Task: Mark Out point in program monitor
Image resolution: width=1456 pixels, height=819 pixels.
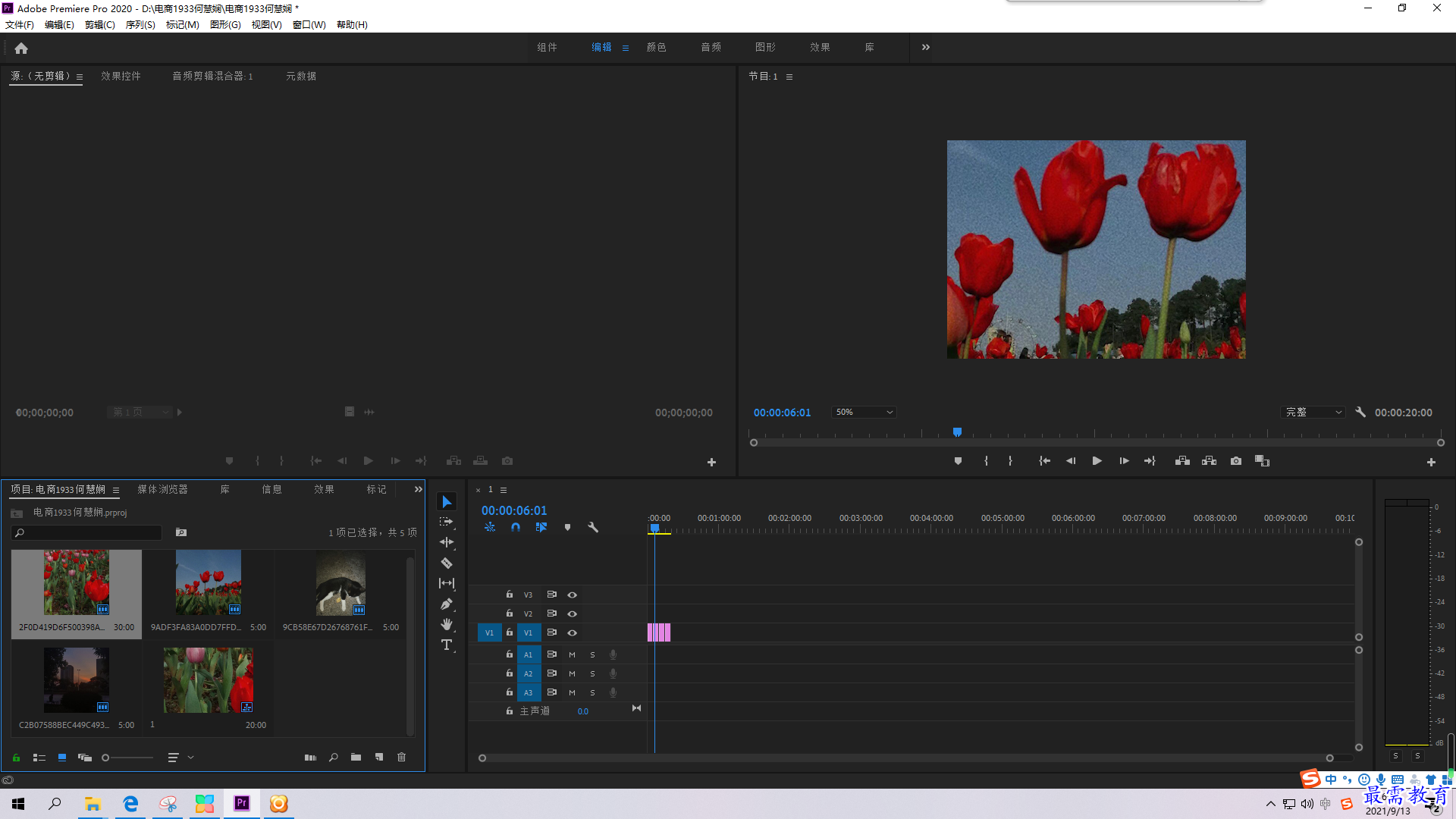Action: click(1010, 461)
